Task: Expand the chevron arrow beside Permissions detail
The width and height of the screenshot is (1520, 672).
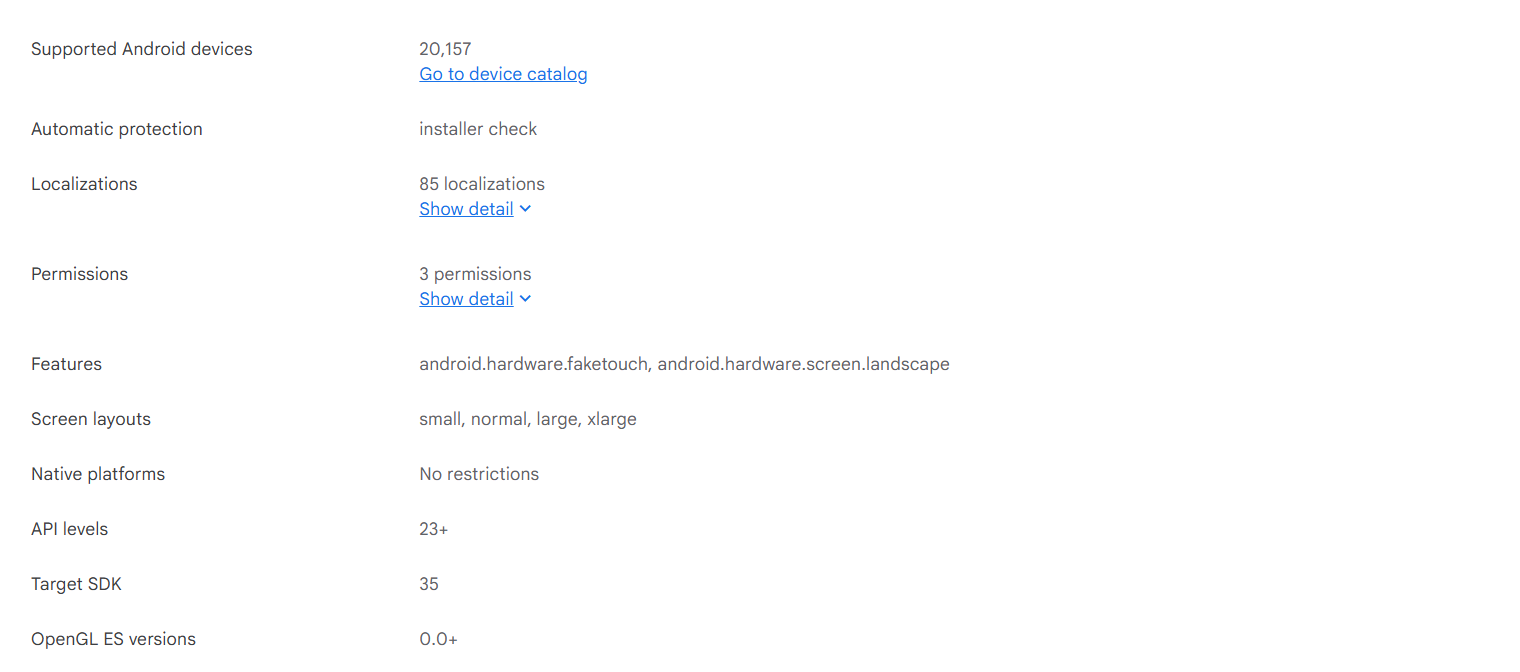Action: (x=526, y=299)
